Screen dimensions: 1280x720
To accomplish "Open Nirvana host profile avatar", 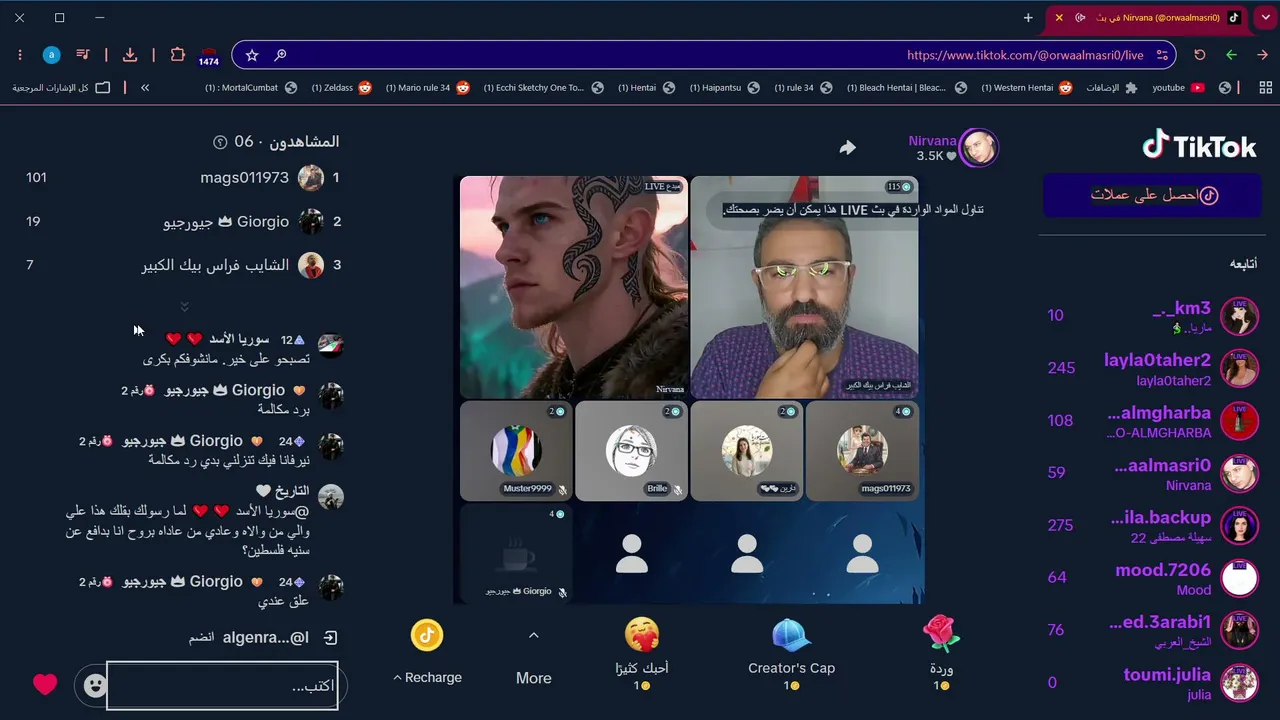I will click(x=979, y=148).
